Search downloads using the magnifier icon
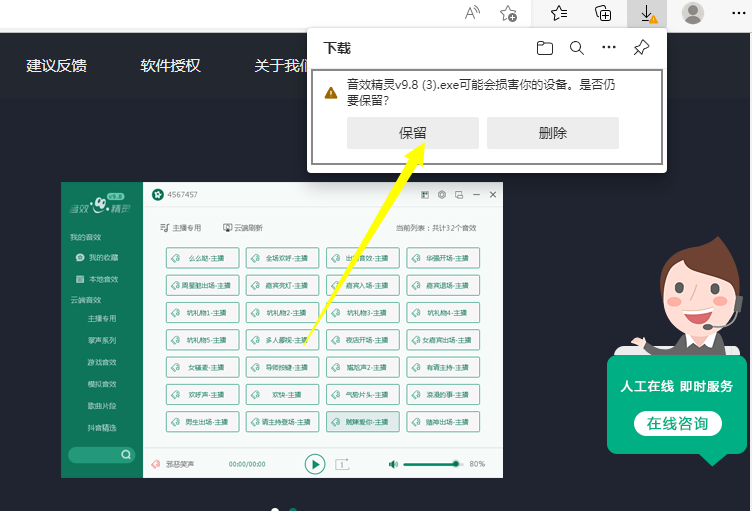752x511 pixels. [576, 48]
